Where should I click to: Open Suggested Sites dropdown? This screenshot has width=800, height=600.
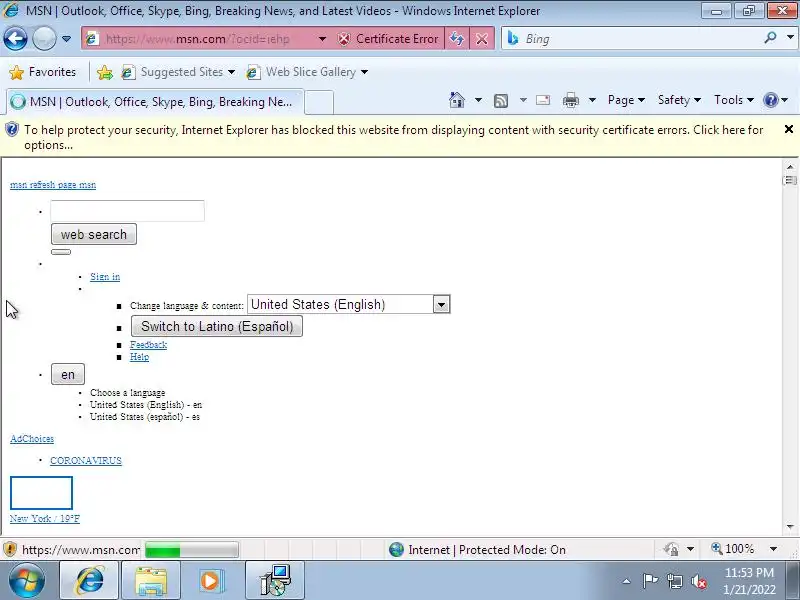(178, 72)
